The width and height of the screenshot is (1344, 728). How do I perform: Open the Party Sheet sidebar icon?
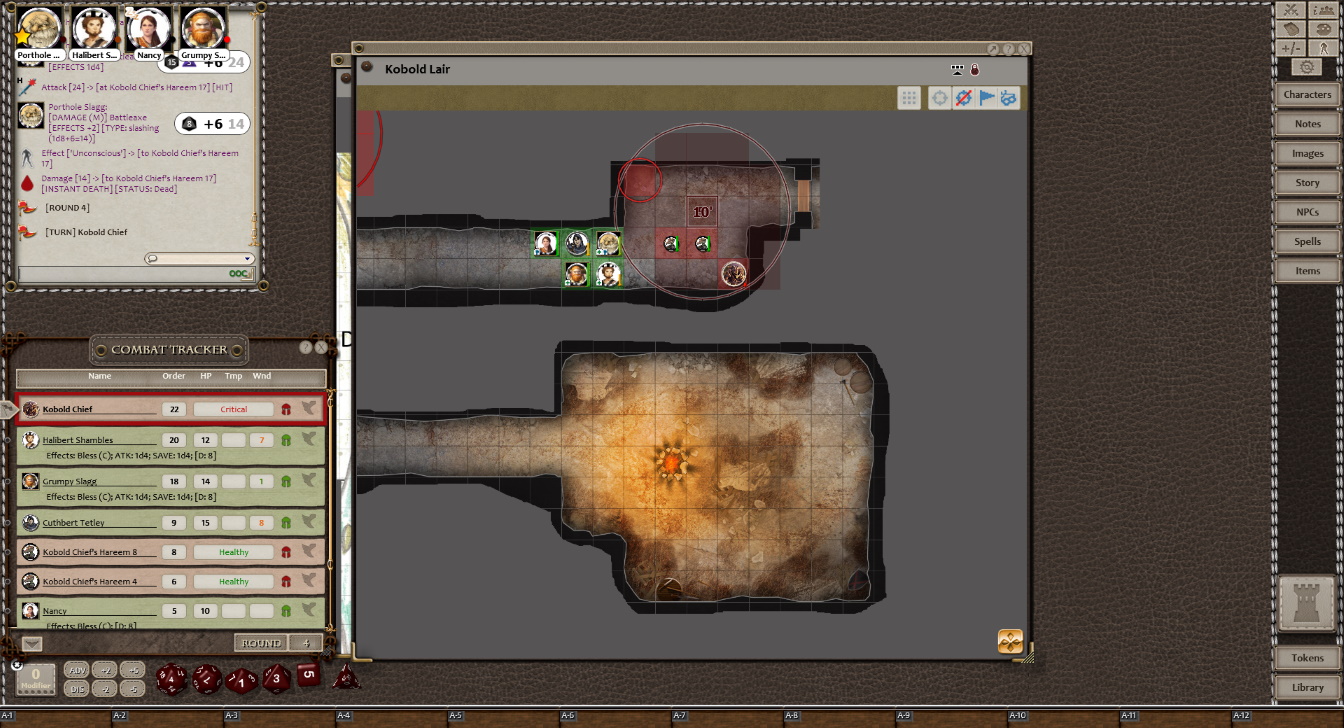coord(1324,10)
